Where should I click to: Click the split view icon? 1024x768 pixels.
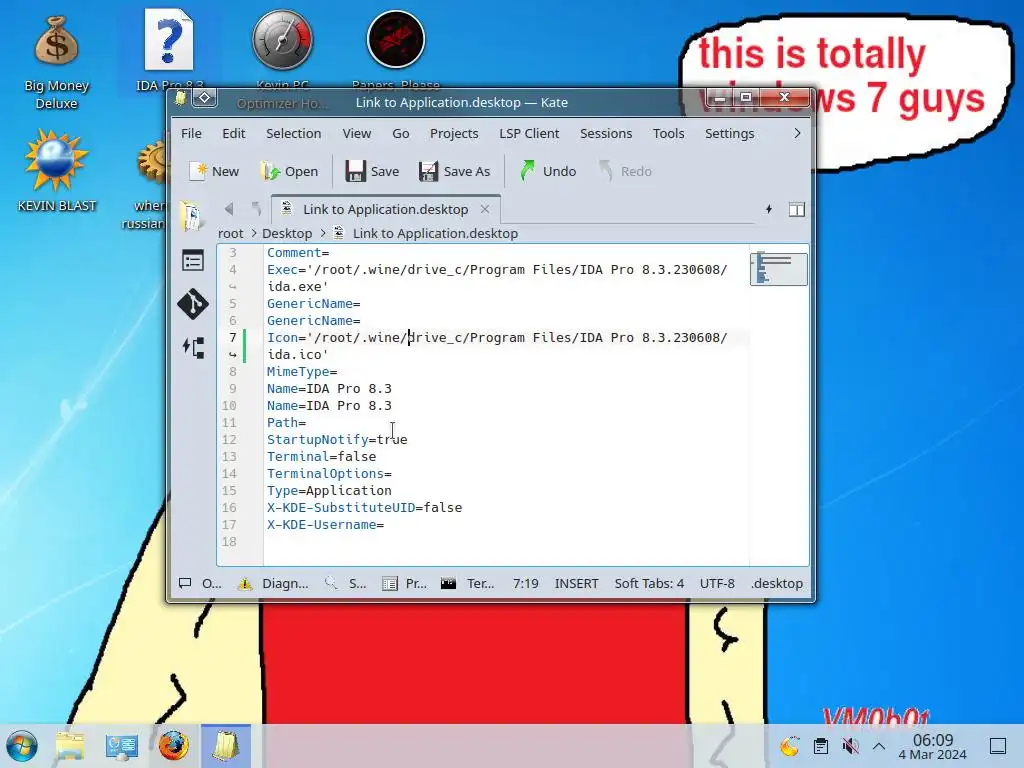(797, 209)
